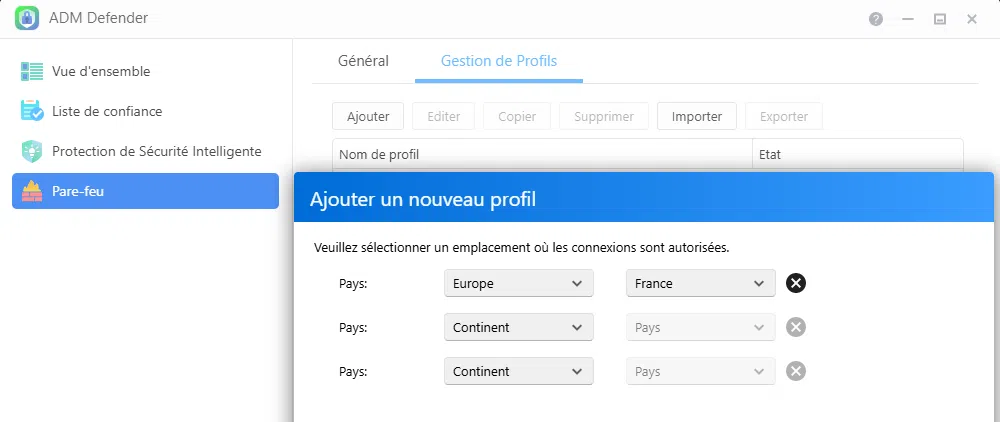This screenshot has height=422, width=1000.
Task: Expand the third row Continent dropdown
Action: [518, 371]
